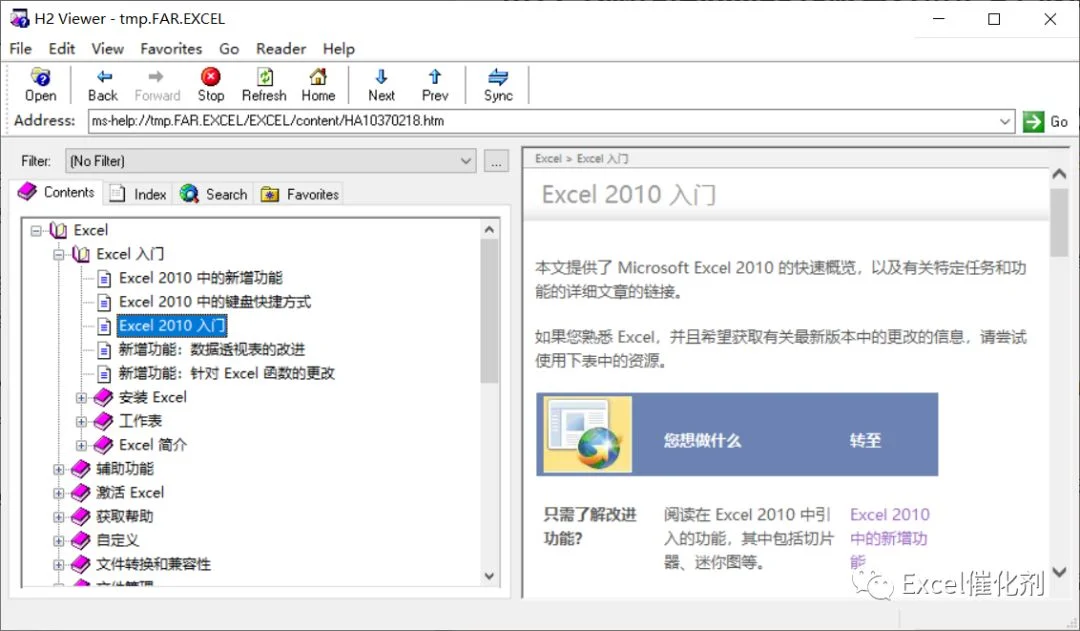Click the Forward arrow icon
The height and width of the screenshot is (631, 1080).
tap(156, 76)
